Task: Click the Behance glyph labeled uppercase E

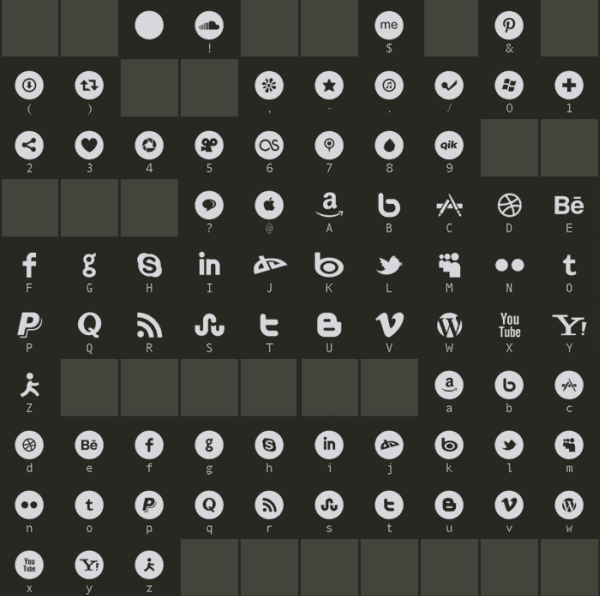Action: 569,205
